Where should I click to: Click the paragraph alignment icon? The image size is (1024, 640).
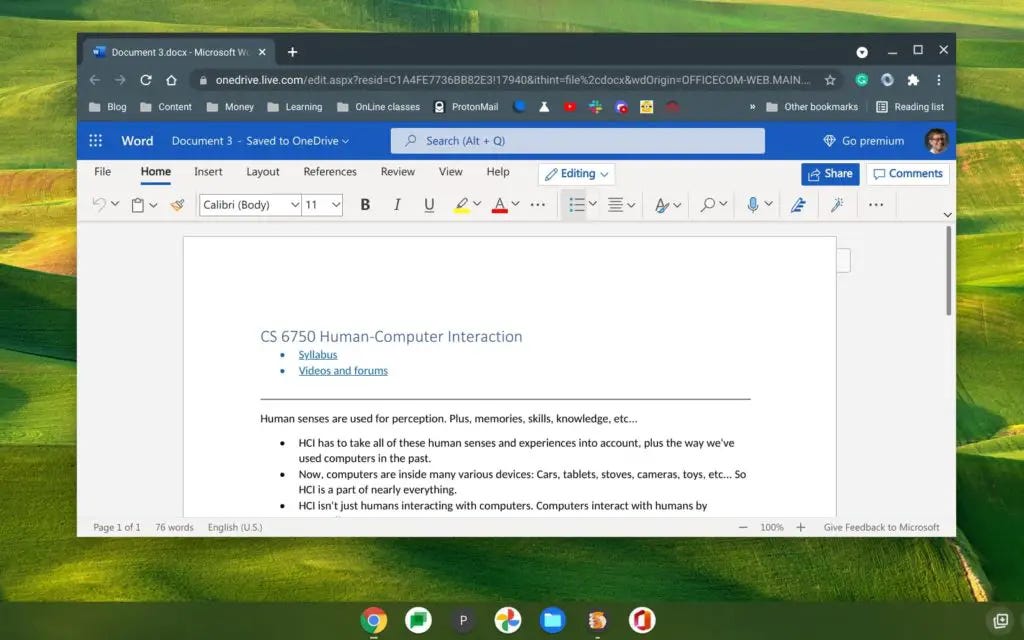point(615,205)
